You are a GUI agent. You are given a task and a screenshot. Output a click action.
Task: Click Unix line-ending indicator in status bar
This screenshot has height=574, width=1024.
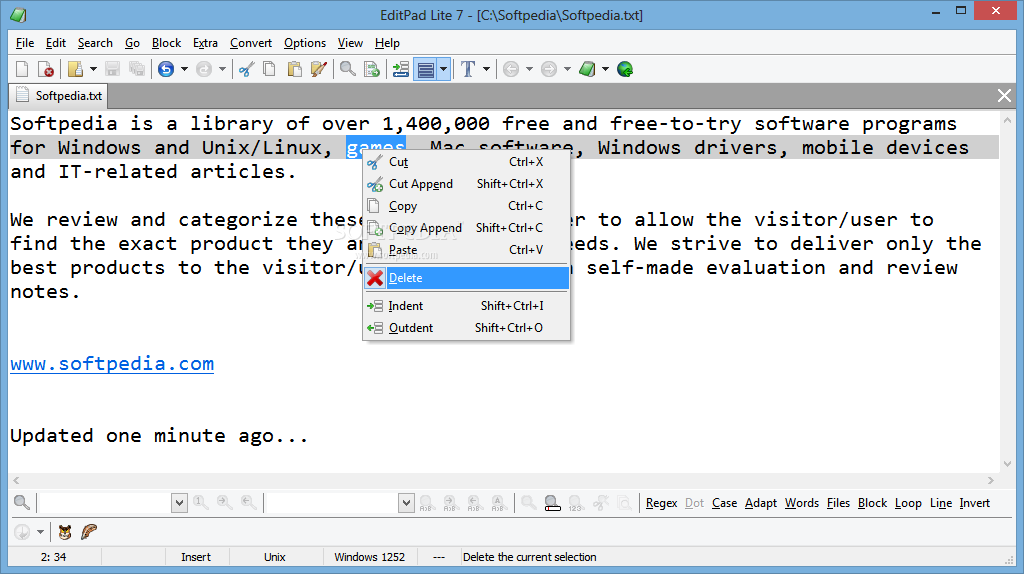point(274,557)
